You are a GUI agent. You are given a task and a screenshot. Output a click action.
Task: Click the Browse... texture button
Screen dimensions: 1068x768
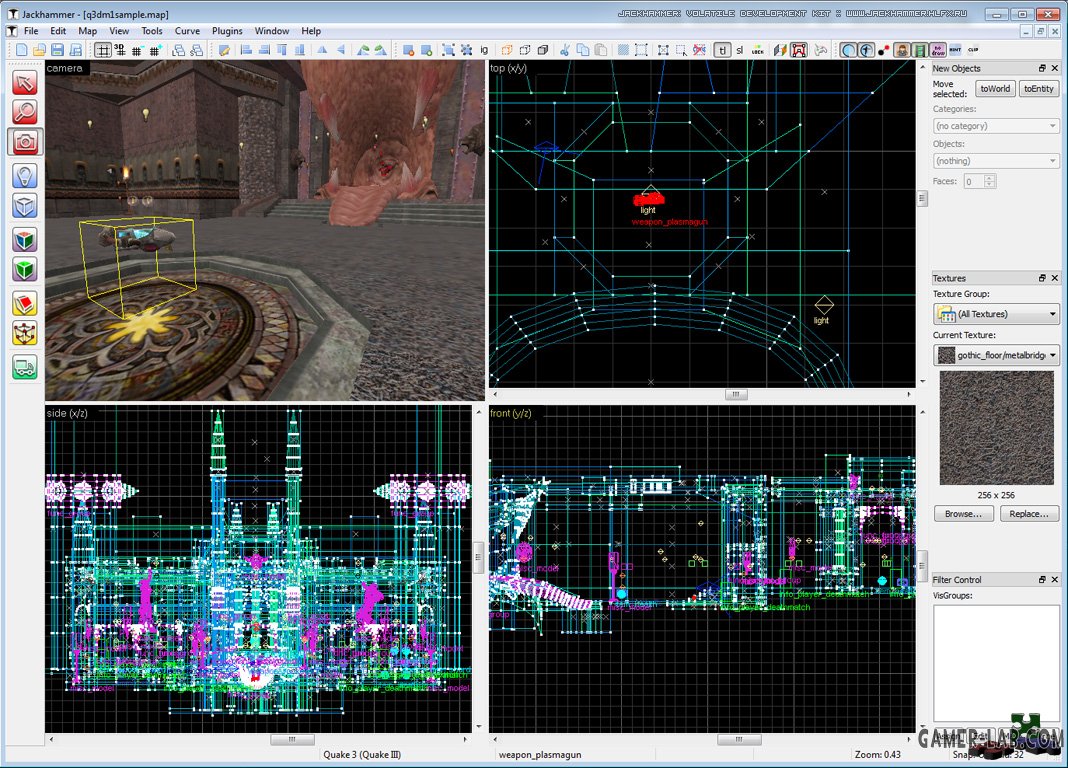pos(963,513)
